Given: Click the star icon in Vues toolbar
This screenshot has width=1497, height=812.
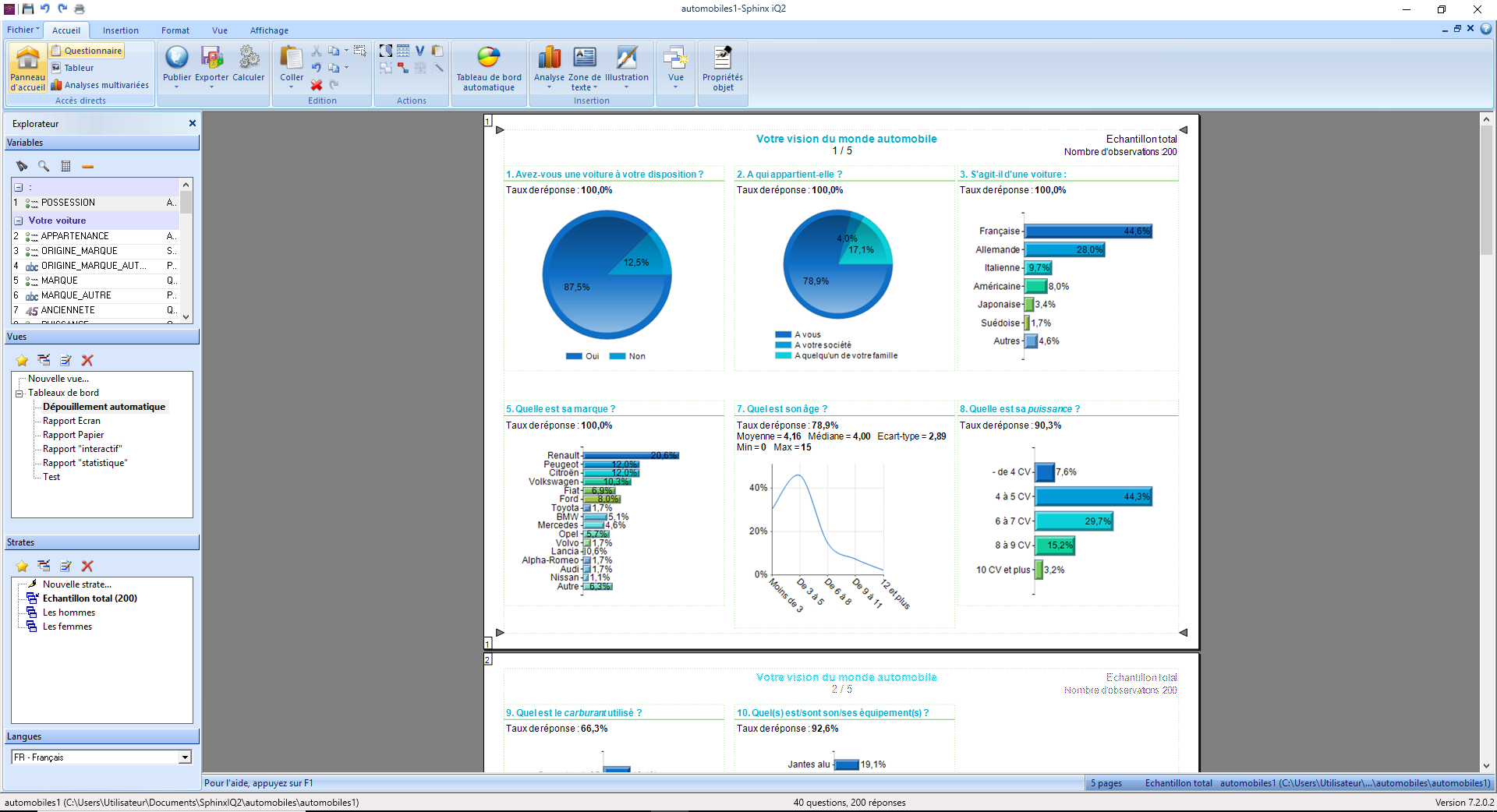Looking at the screenshot, I should [x=22, y=360].
